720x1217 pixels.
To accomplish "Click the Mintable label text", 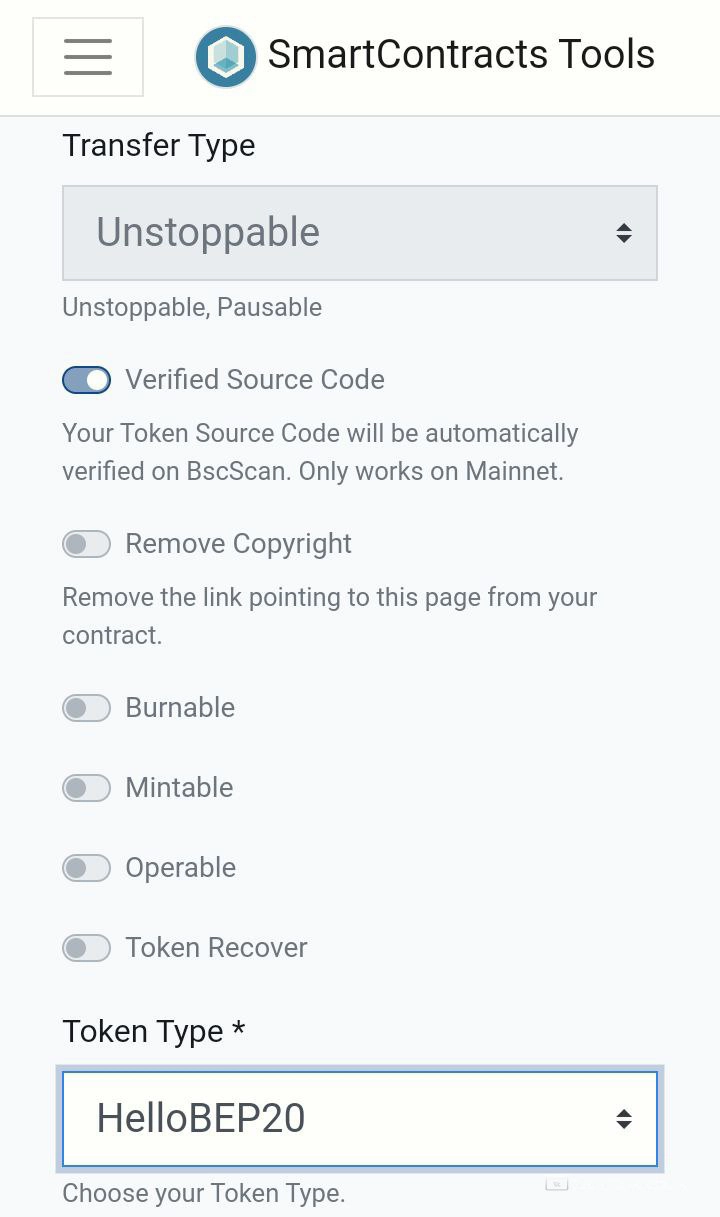I will [179, 788].
